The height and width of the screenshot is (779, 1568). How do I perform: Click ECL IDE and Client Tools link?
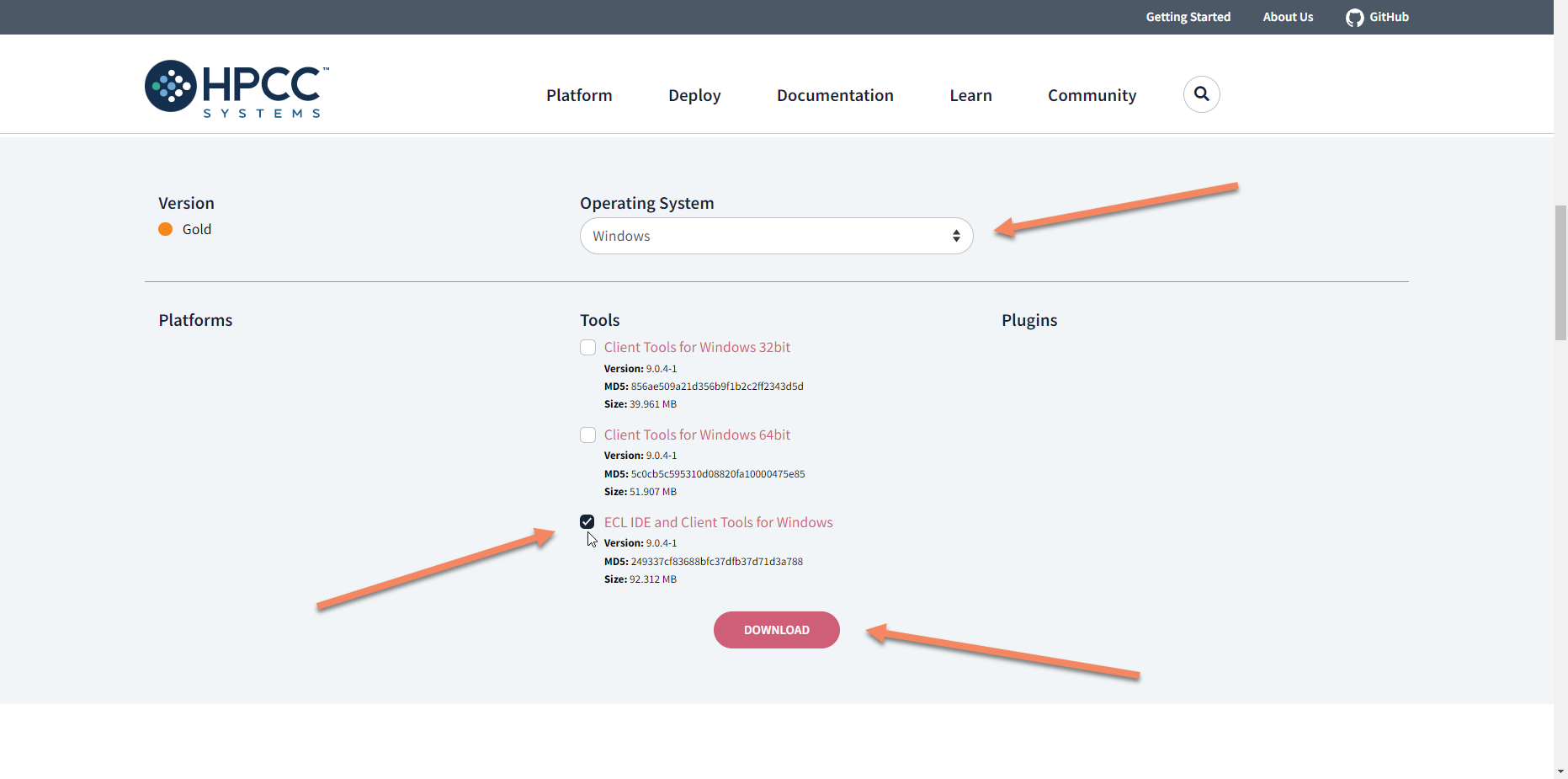(x=718, y=522)
